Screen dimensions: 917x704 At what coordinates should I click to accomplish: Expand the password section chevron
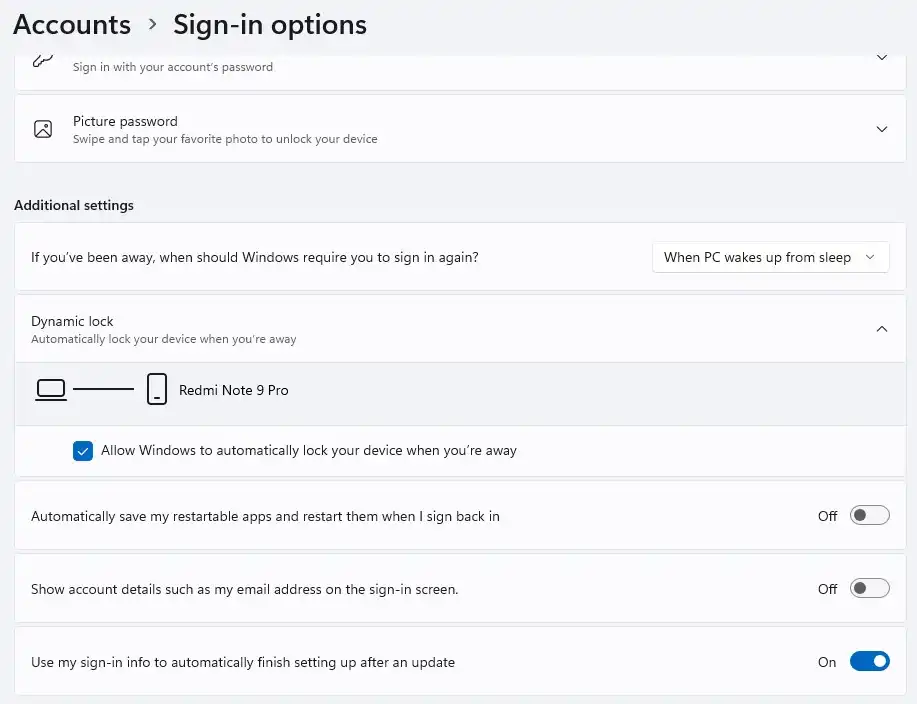pyautogui.click(x=882, y=58)
